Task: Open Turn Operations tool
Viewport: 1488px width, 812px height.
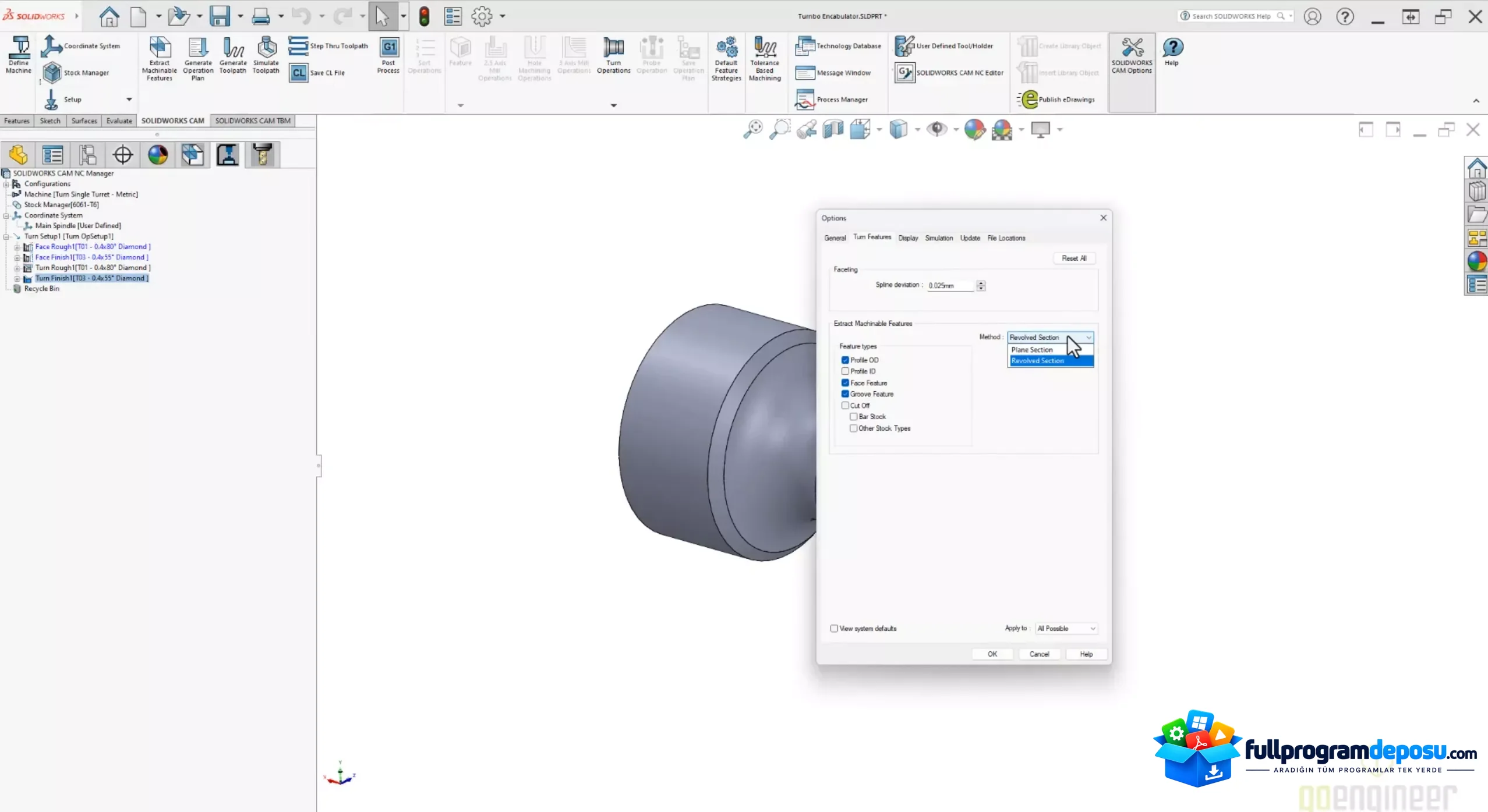Action: click(x=613, y=55)
